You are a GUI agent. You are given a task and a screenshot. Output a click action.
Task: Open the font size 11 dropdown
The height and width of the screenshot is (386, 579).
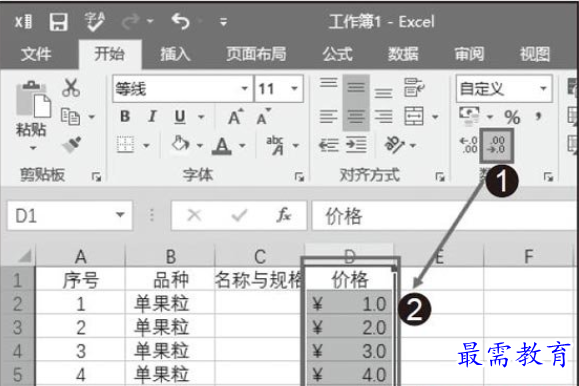(294, 88)
